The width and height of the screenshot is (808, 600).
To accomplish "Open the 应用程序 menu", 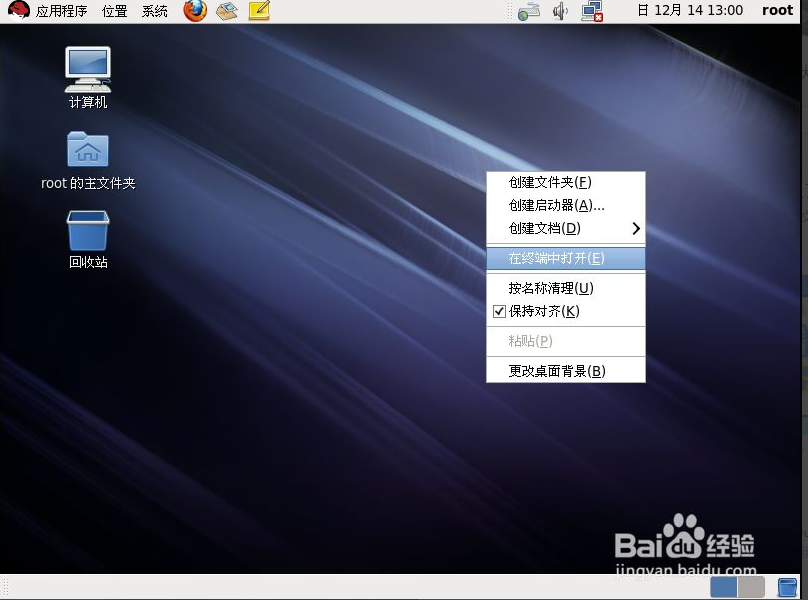I will [61, 11].
